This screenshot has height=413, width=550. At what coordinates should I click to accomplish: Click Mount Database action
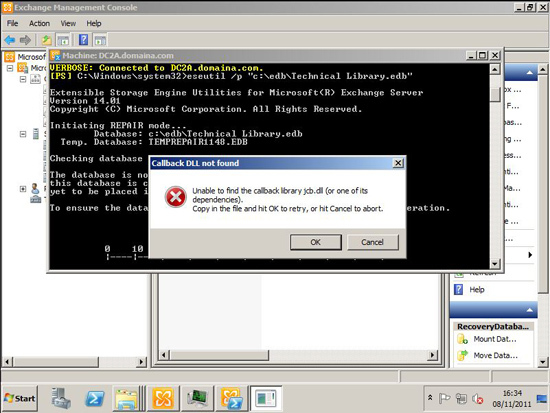(495, 339)
